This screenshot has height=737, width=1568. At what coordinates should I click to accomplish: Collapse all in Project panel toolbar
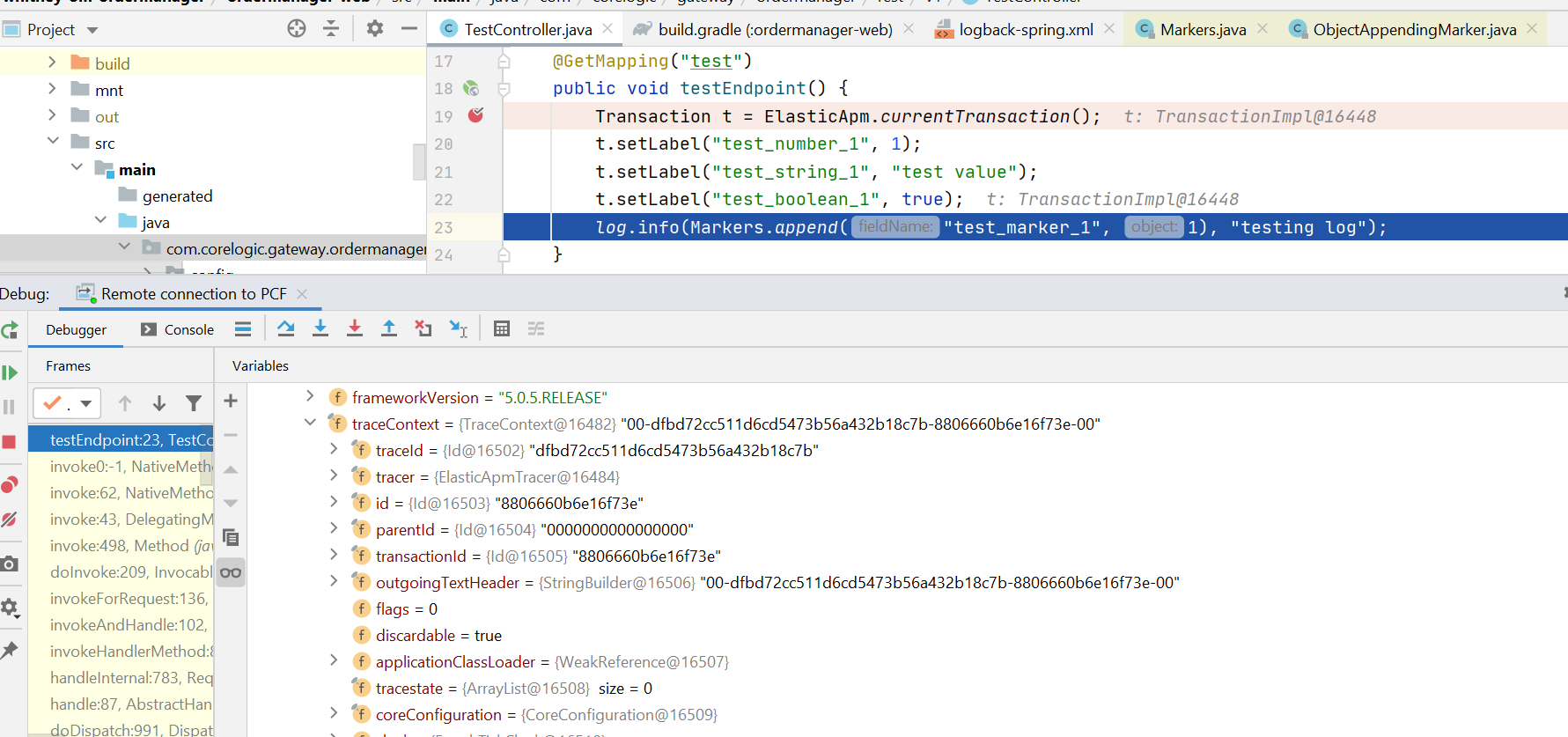[331, 28]
